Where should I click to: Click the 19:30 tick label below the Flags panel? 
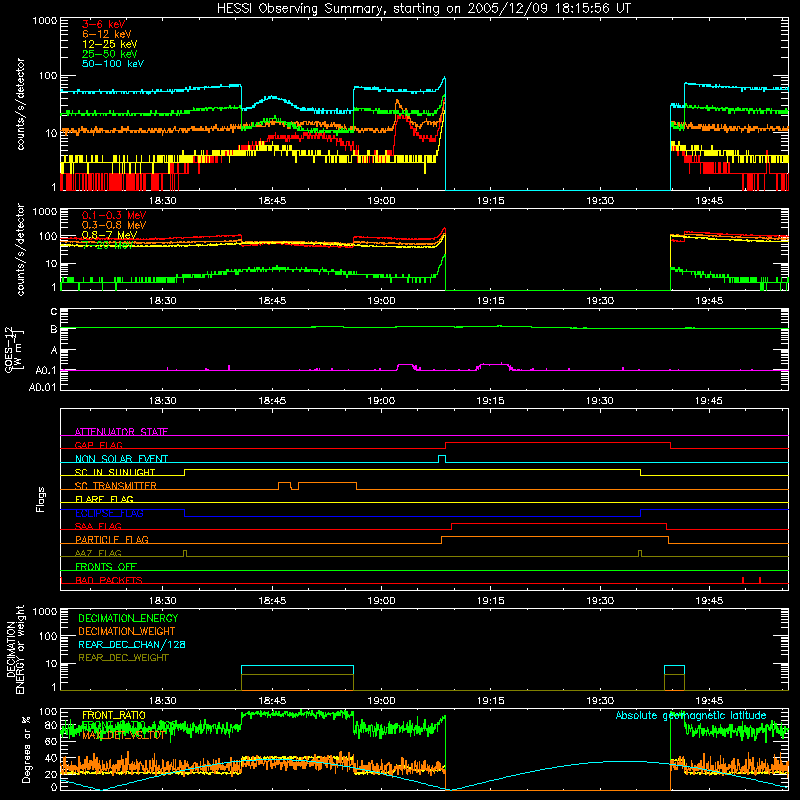coord(600,601)
